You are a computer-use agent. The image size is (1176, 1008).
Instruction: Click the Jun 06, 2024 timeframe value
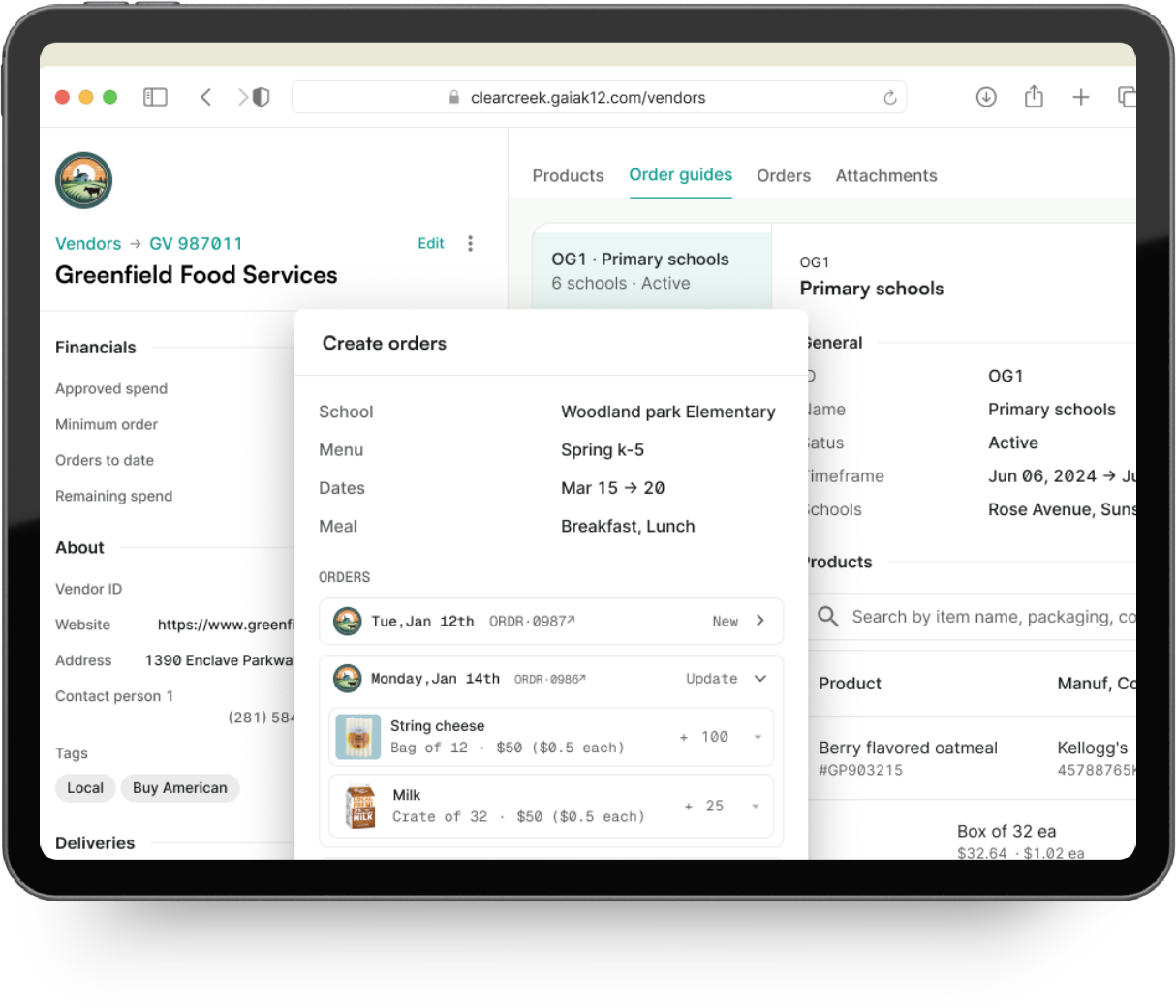[1062, 475]
